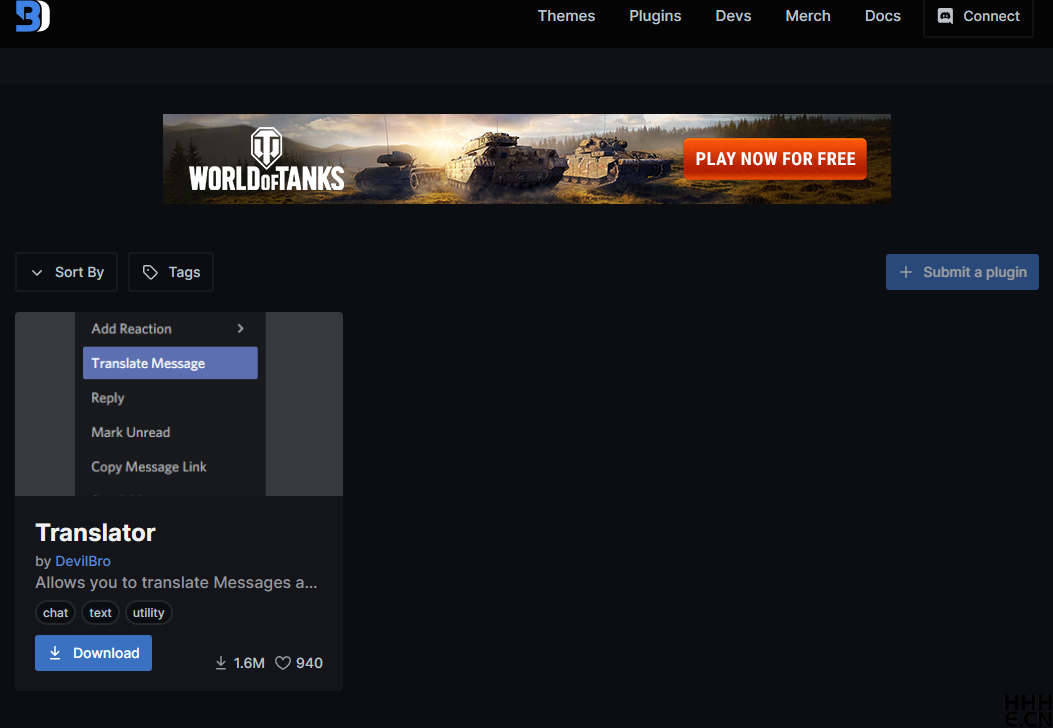Open the Tags filter

pyautogui.click(x=171, y=272)
